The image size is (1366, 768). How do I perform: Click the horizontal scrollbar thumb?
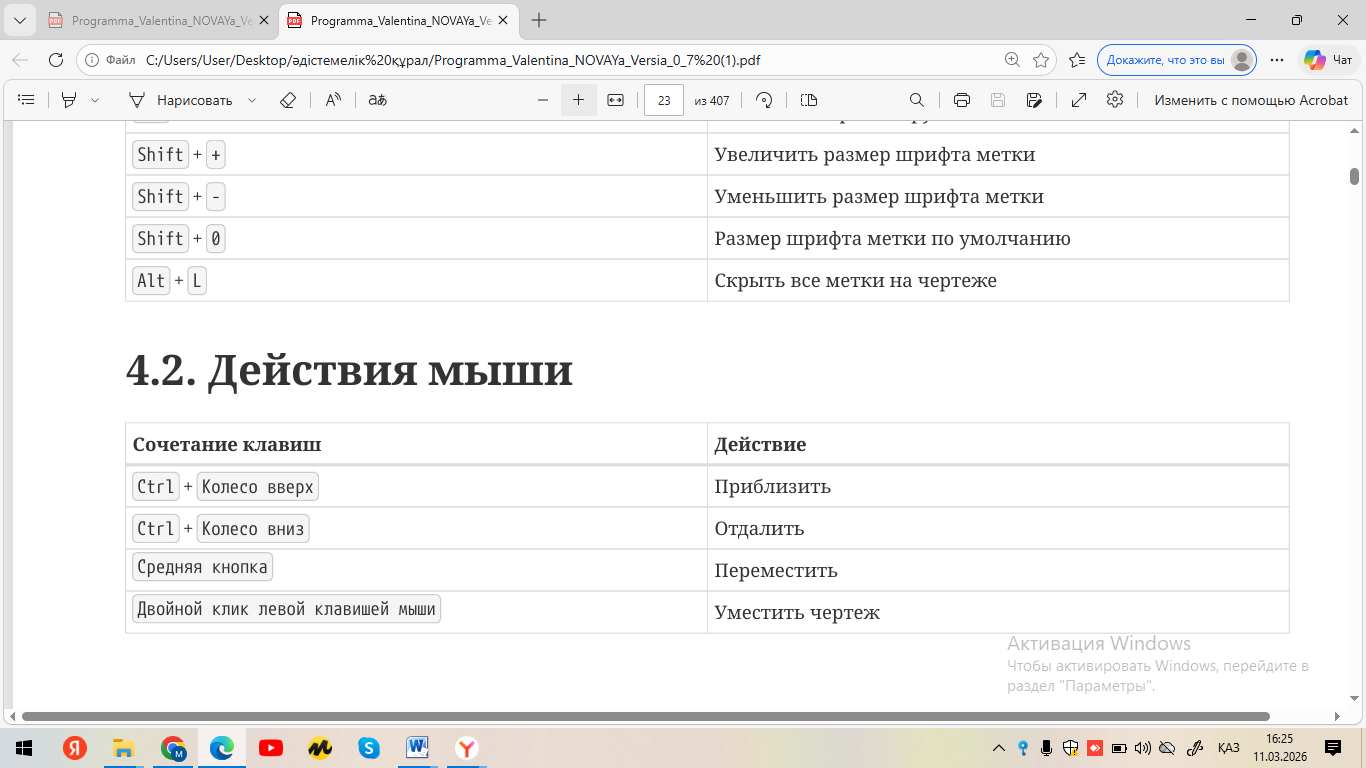pos(646,716)
